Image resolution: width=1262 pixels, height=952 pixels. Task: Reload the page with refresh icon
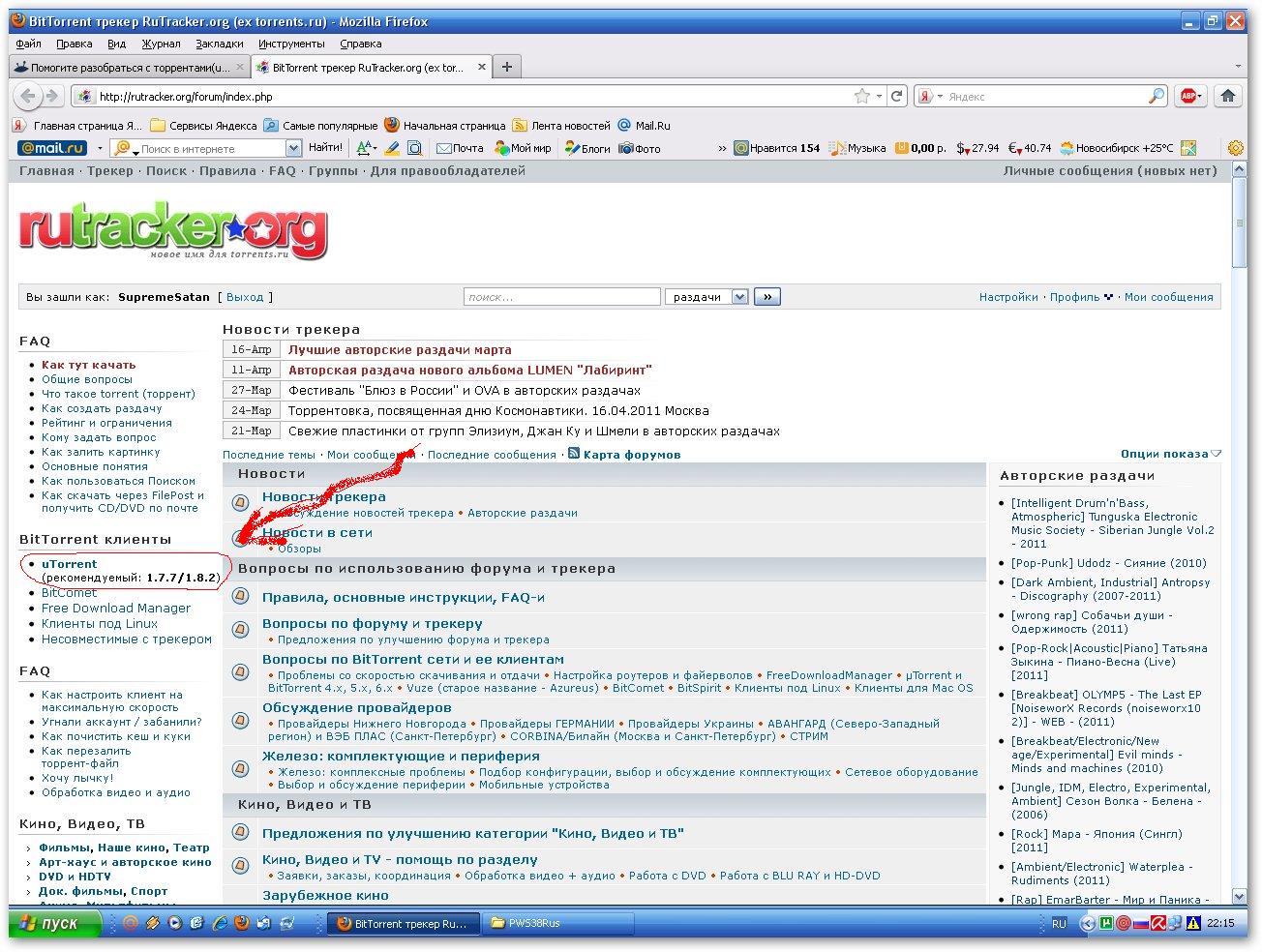click(x=897, y=96)
